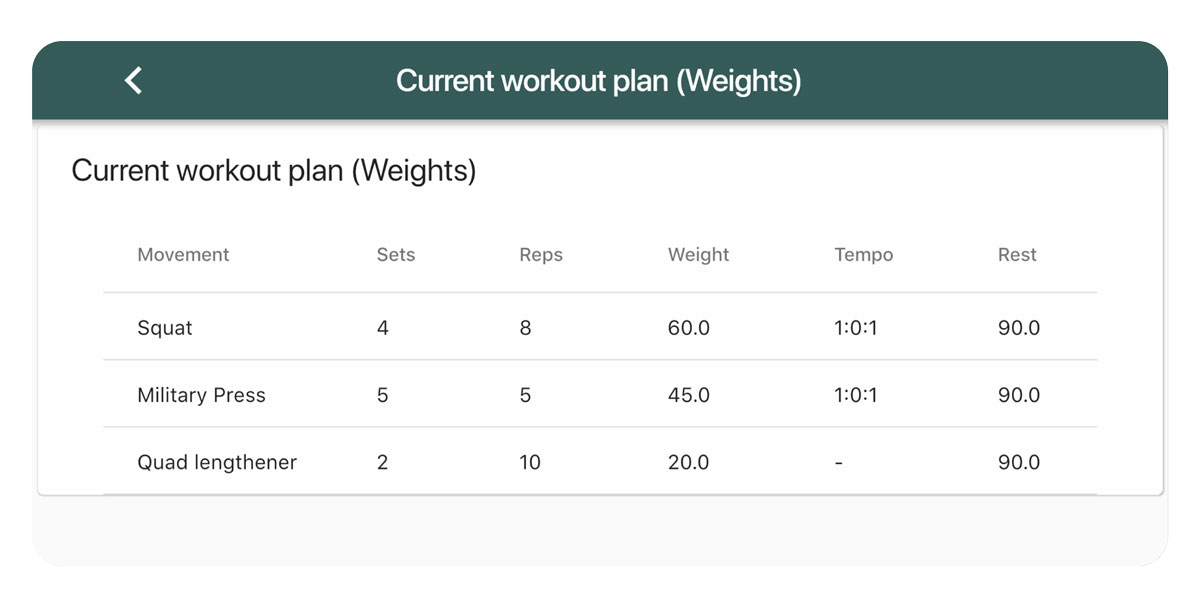Sort by the Movement column header
Image resolution: width=1200 pixels, height=606 pixels.
pos(183,255)
